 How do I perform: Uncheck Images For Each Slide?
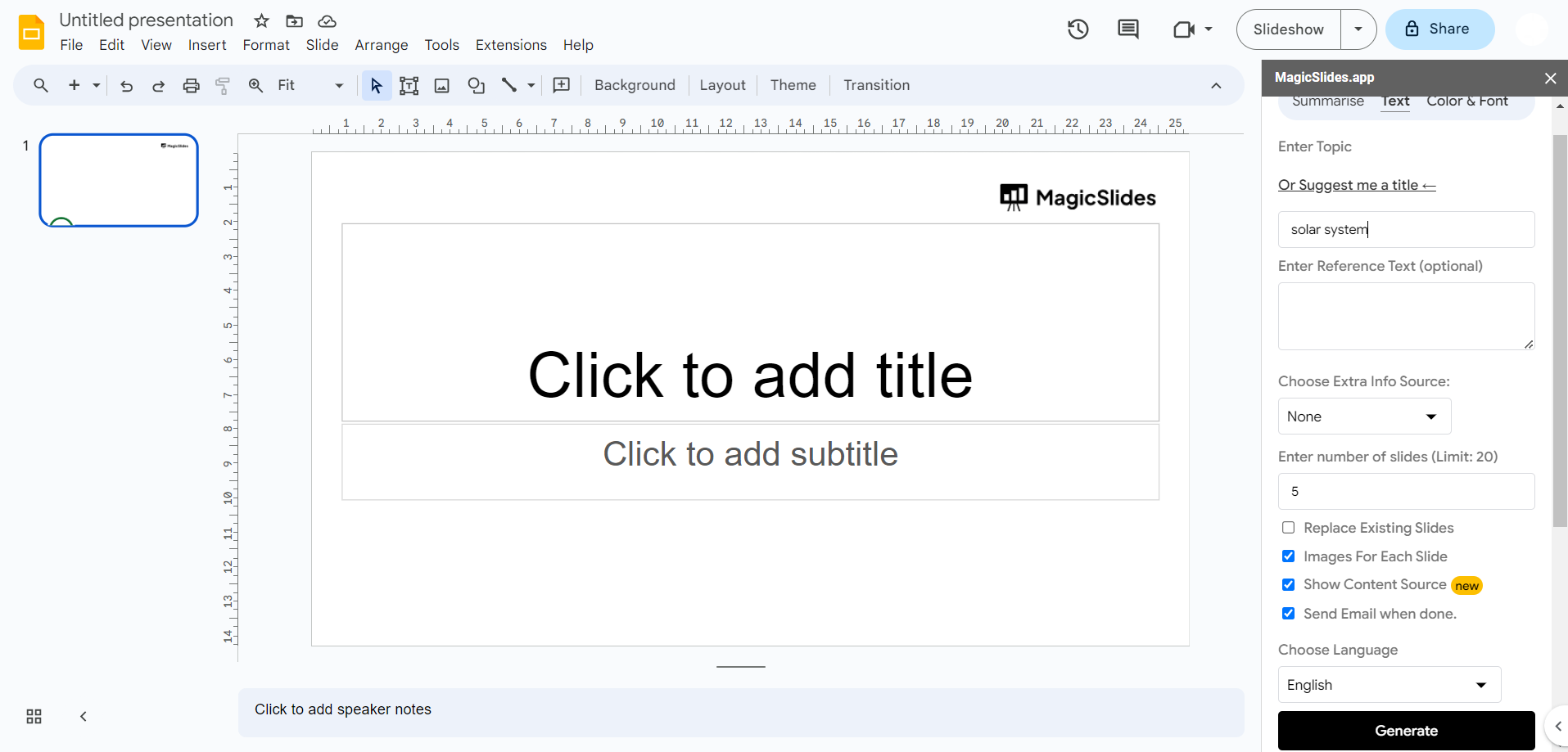[1289, 556]
